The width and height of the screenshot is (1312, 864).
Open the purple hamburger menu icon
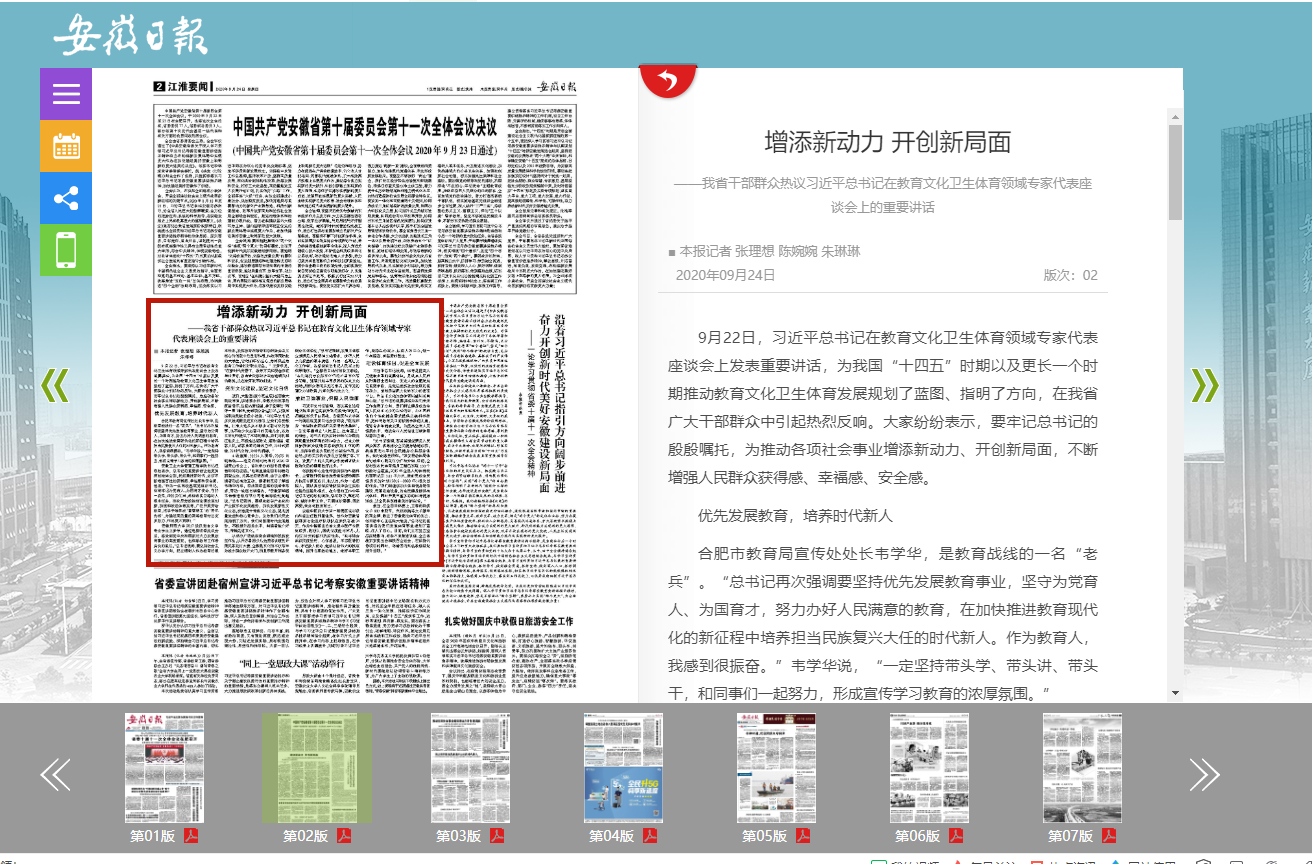[66, 94]
